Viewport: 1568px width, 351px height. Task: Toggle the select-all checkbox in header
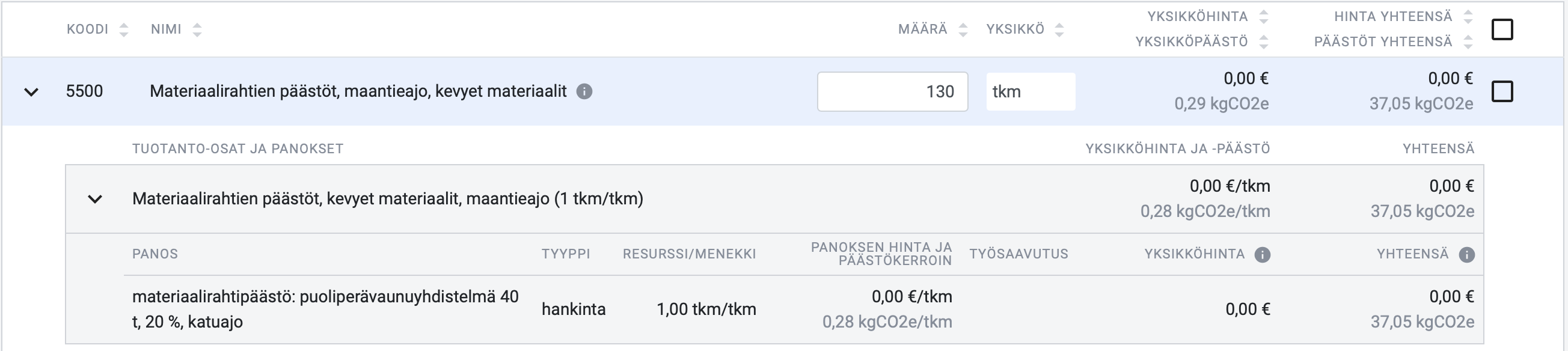1502,29
